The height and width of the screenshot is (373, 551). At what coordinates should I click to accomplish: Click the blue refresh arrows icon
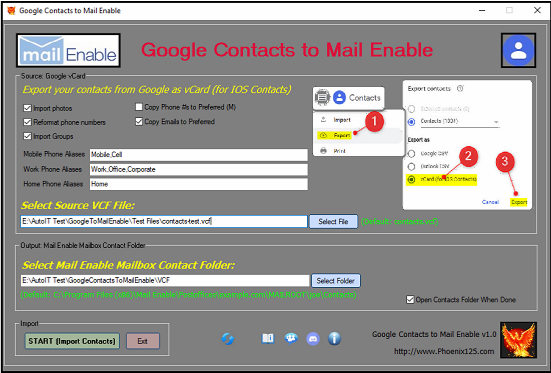(x=228, y=339)
